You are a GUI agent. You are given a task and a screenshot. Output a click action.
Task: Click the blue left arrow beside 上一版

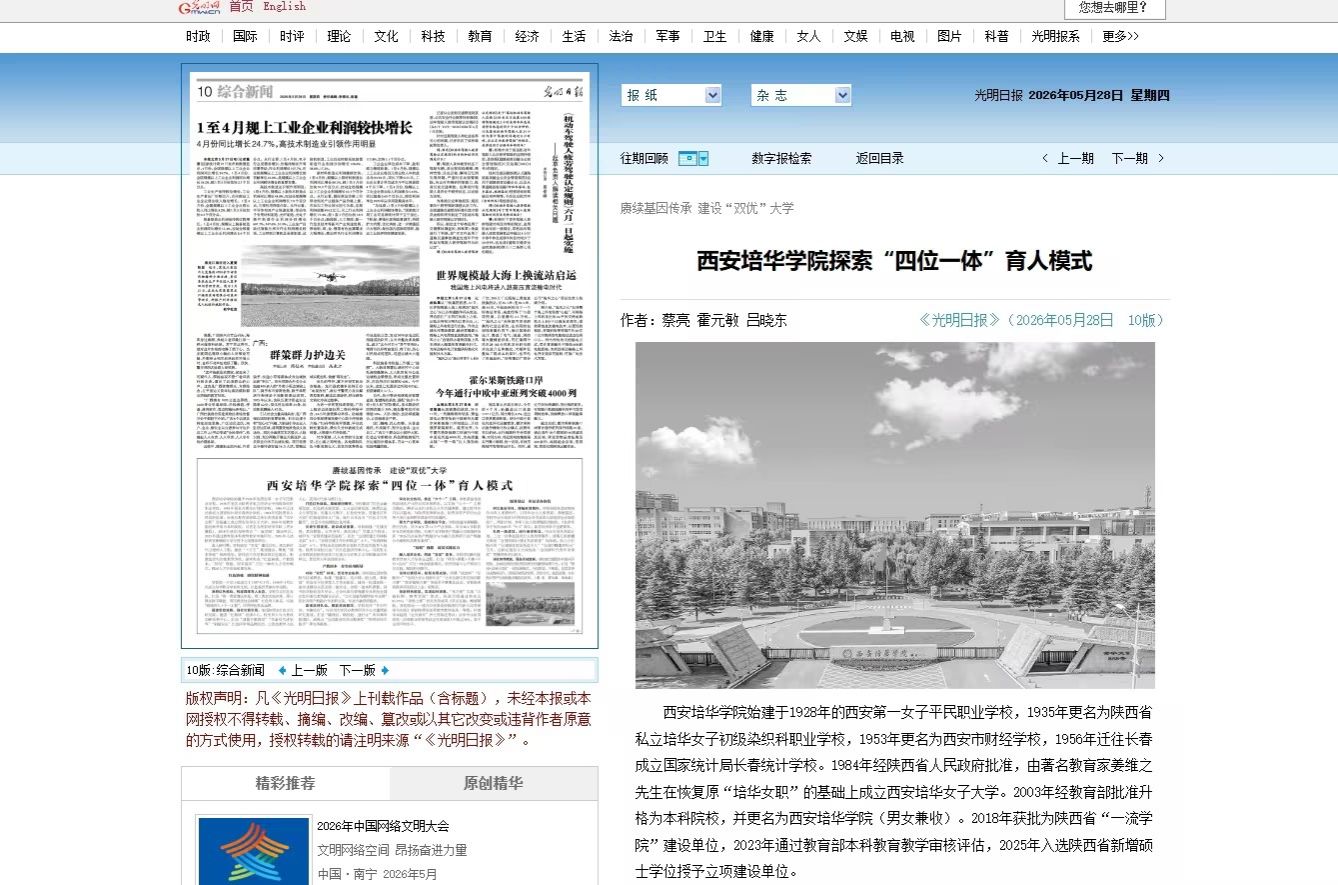[282, 670]
